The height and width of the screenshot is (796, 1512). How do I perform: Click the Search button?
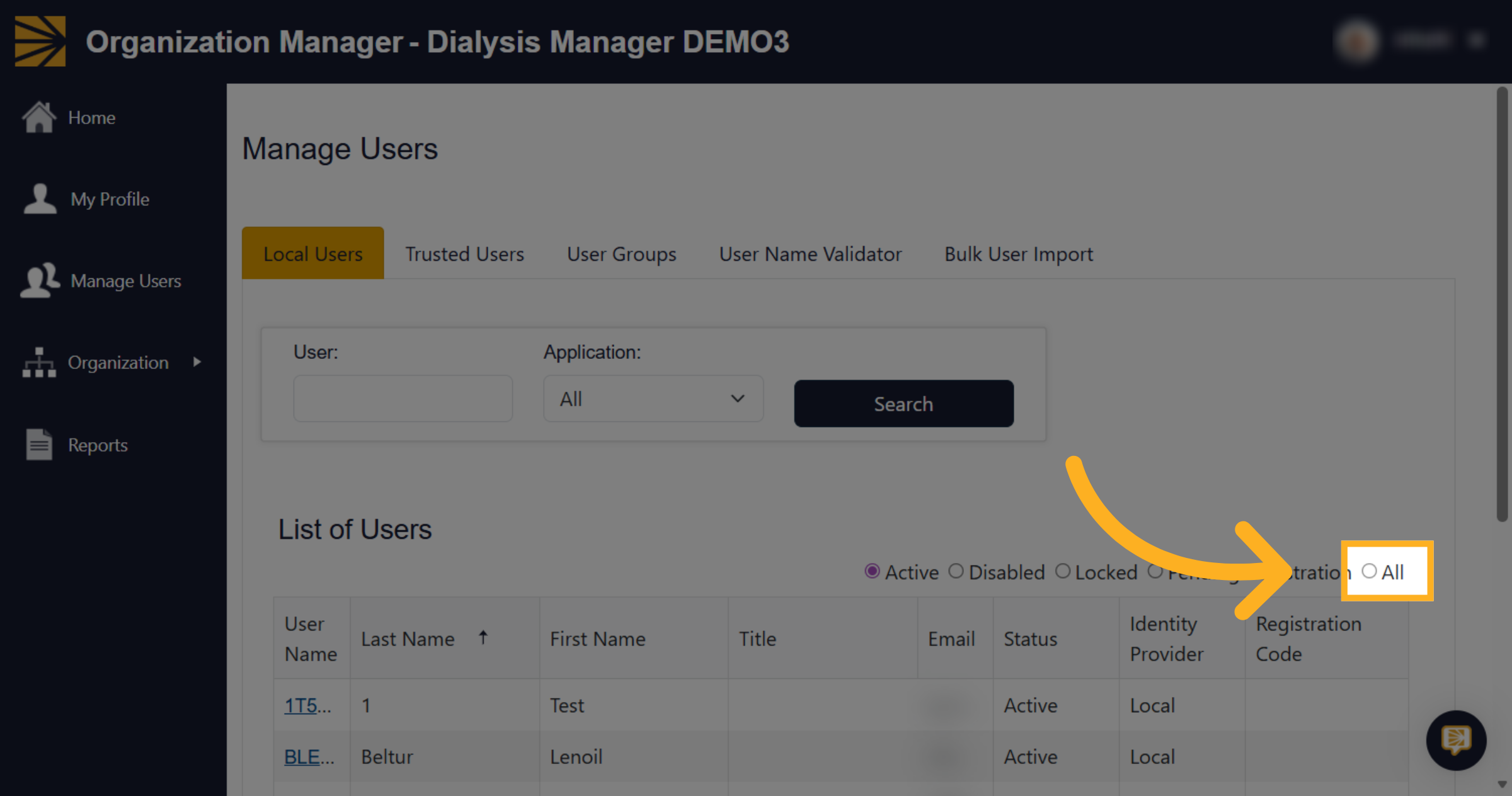[x=903, y=404]
